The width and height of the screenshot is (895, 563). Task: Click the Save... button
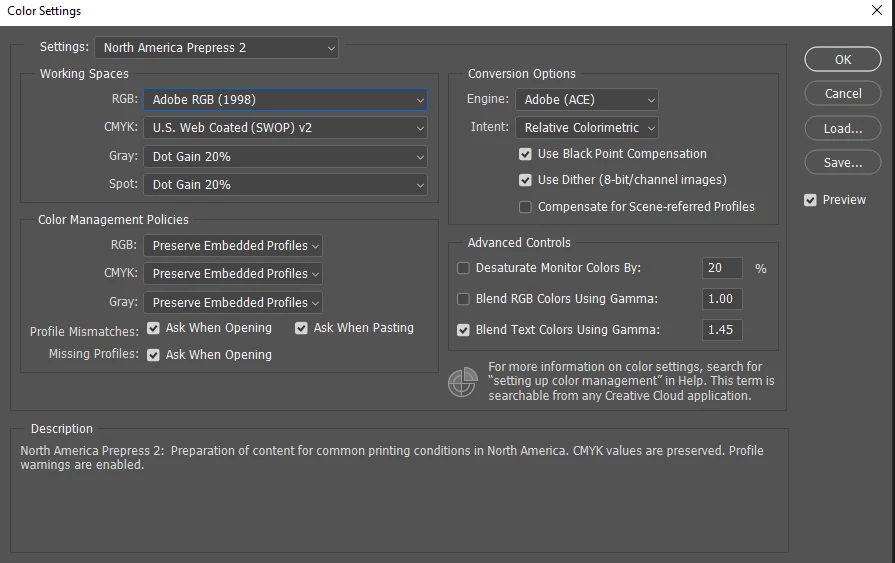[843, 163]
